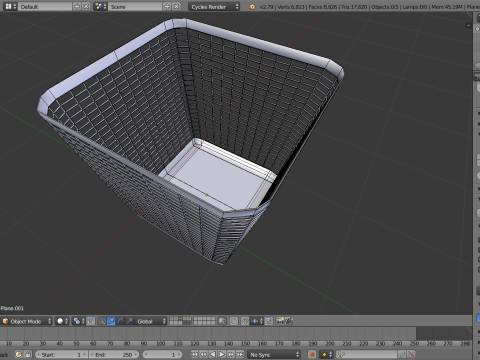Select the first layer grid block
The image size is (480, 360).
click(180, 321)
